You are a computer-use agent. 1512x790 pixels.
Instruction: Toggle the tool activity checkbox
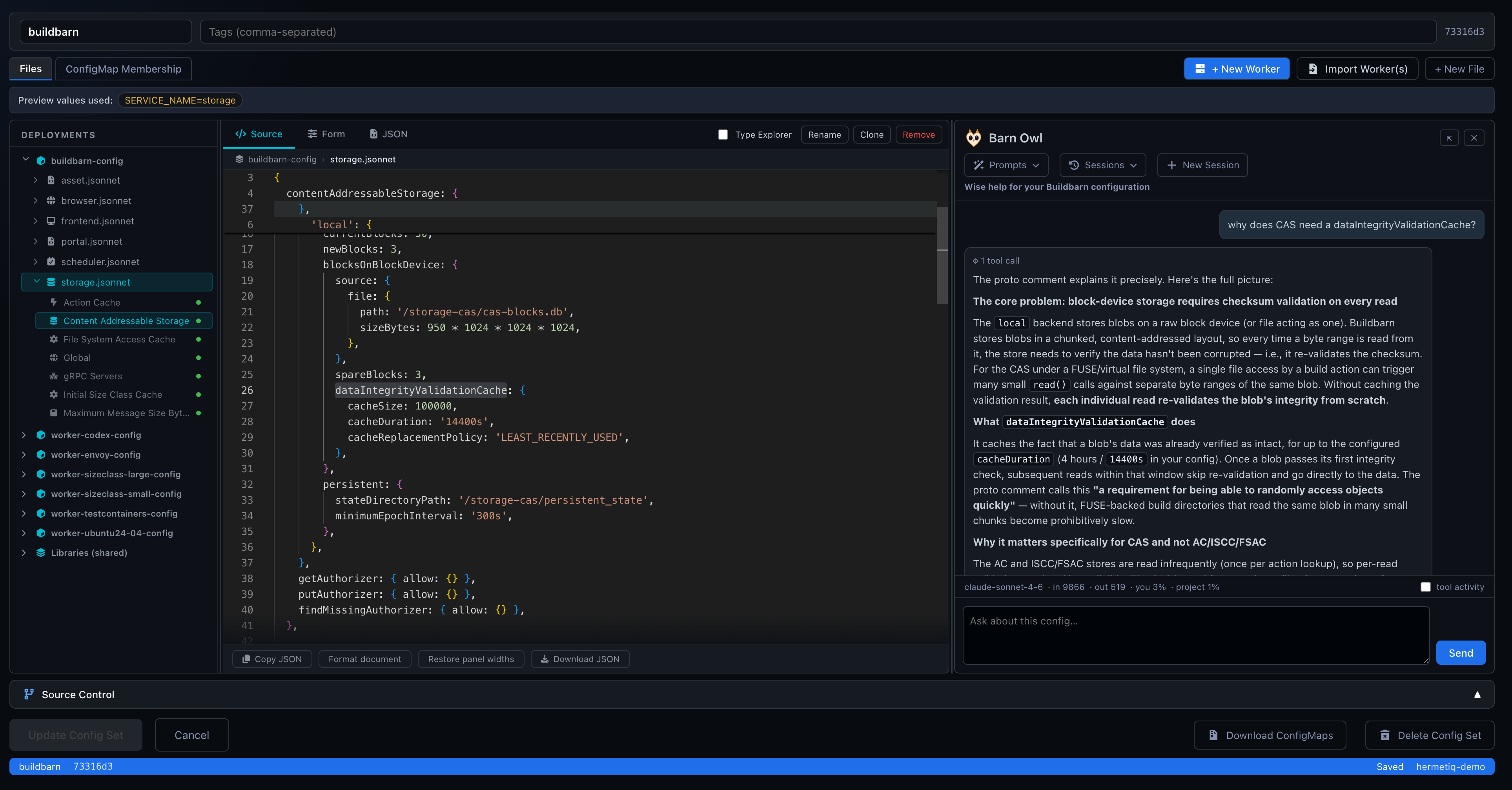1425,587
